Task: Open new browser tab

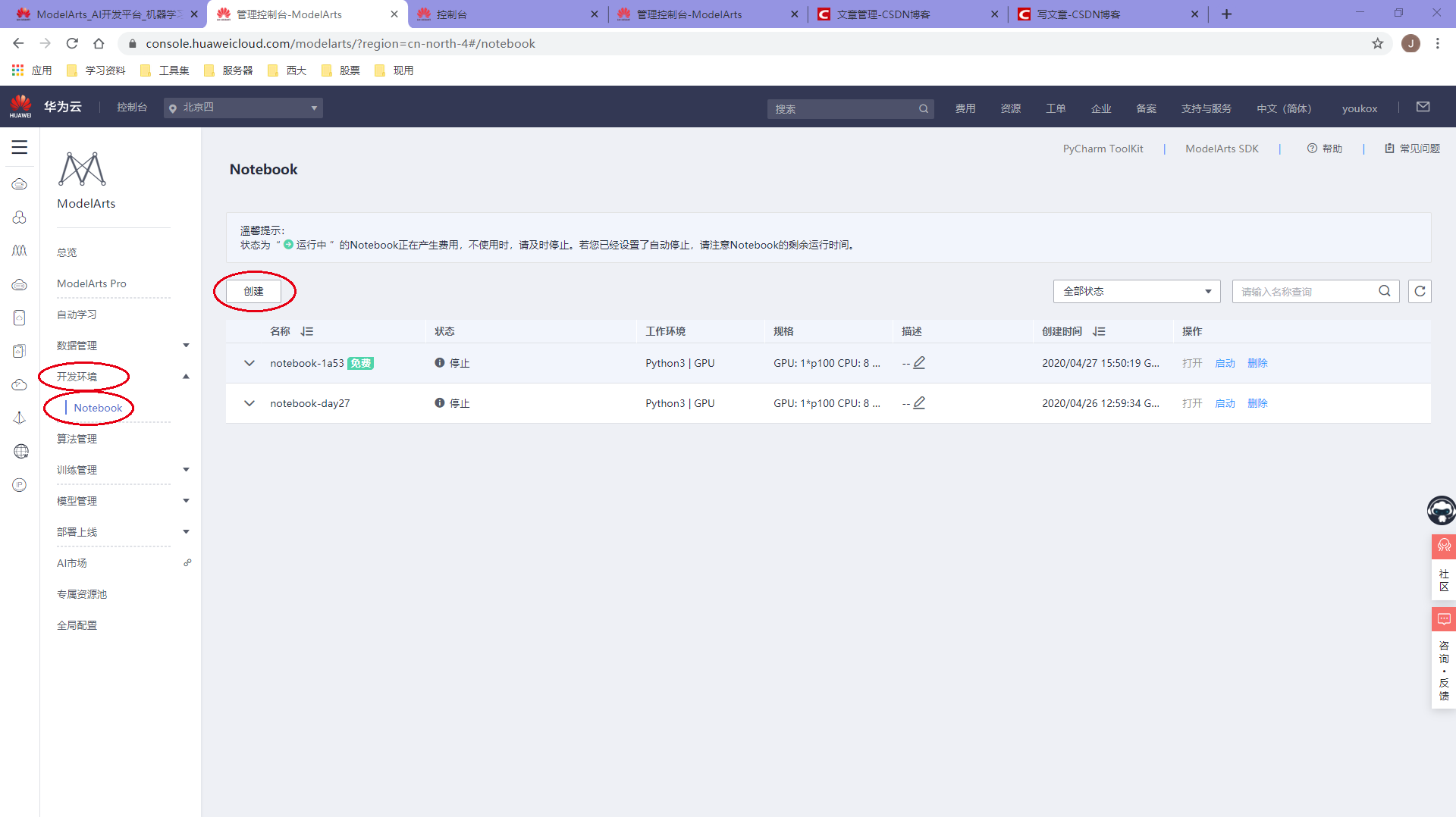Action: 1226,14
